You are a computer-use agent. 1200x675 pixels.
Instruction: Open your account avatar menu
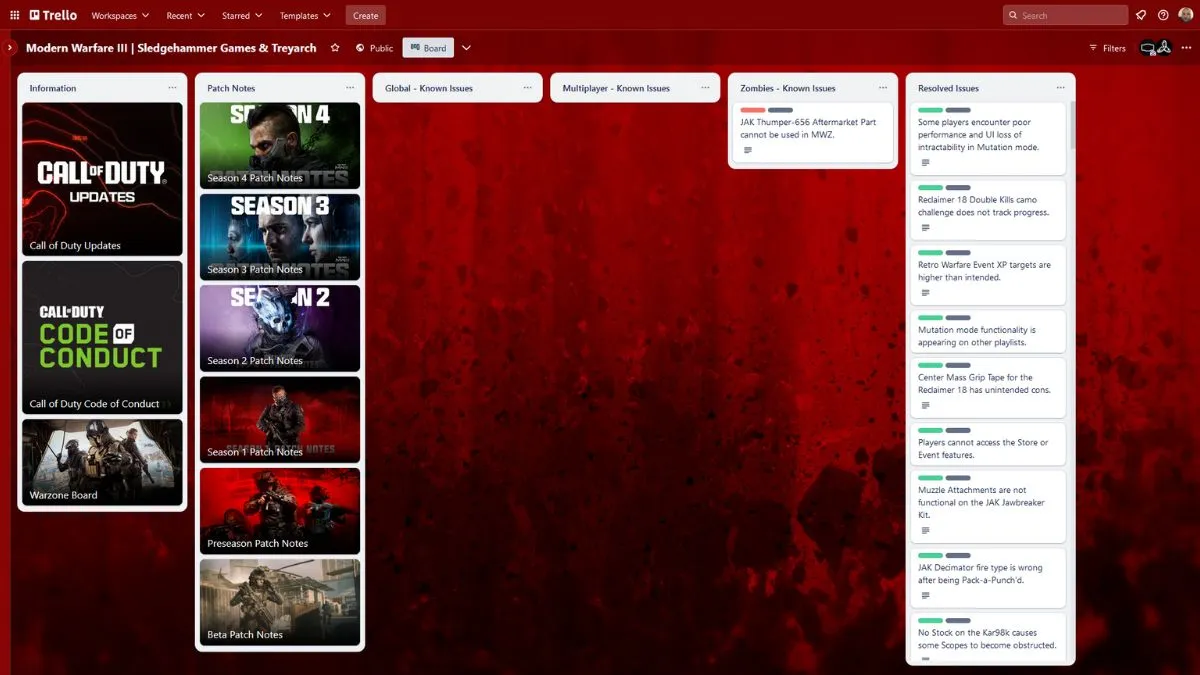tap(1184, 14)
